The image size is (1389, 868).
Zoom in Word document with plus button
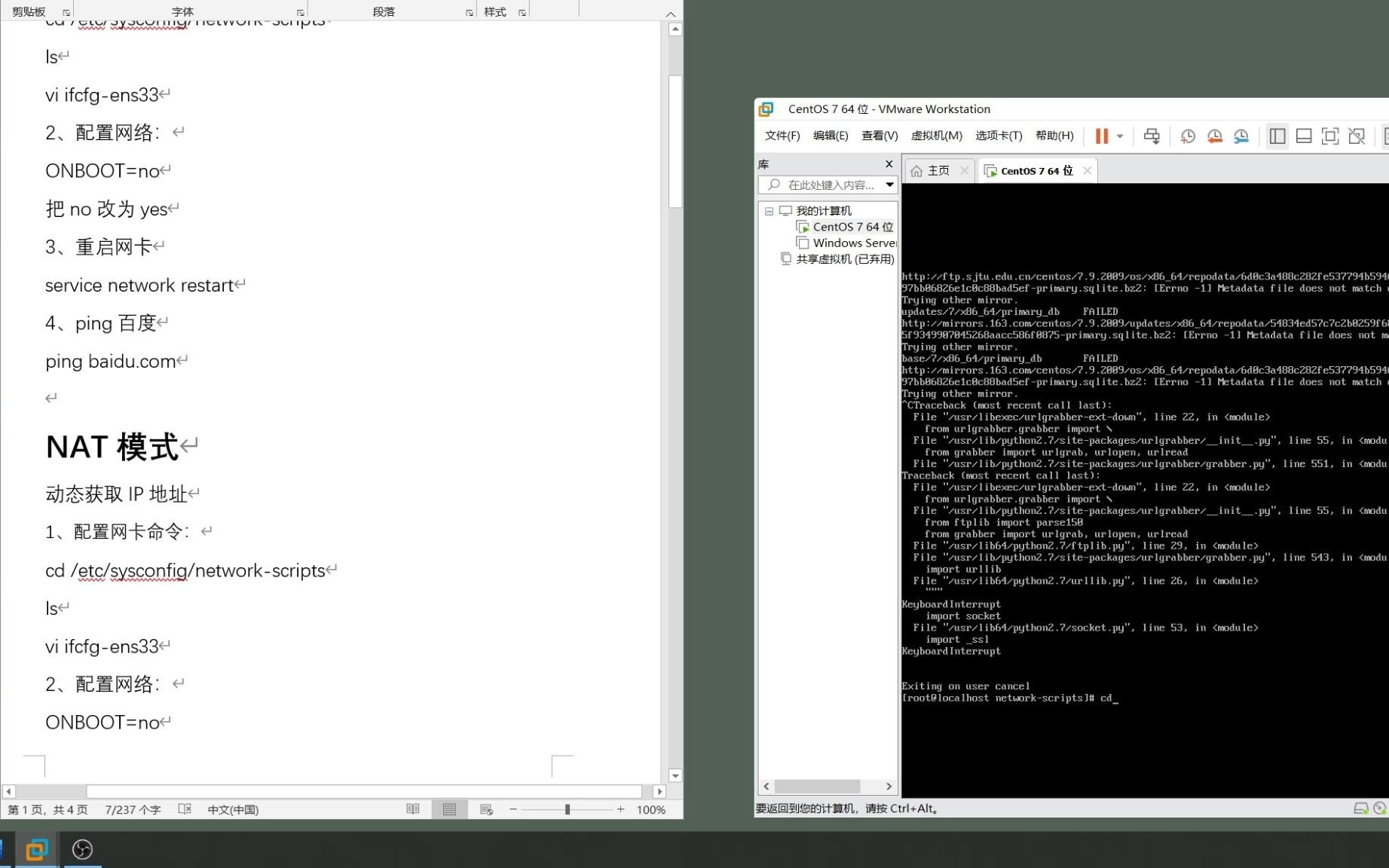[x=620, y=809]
